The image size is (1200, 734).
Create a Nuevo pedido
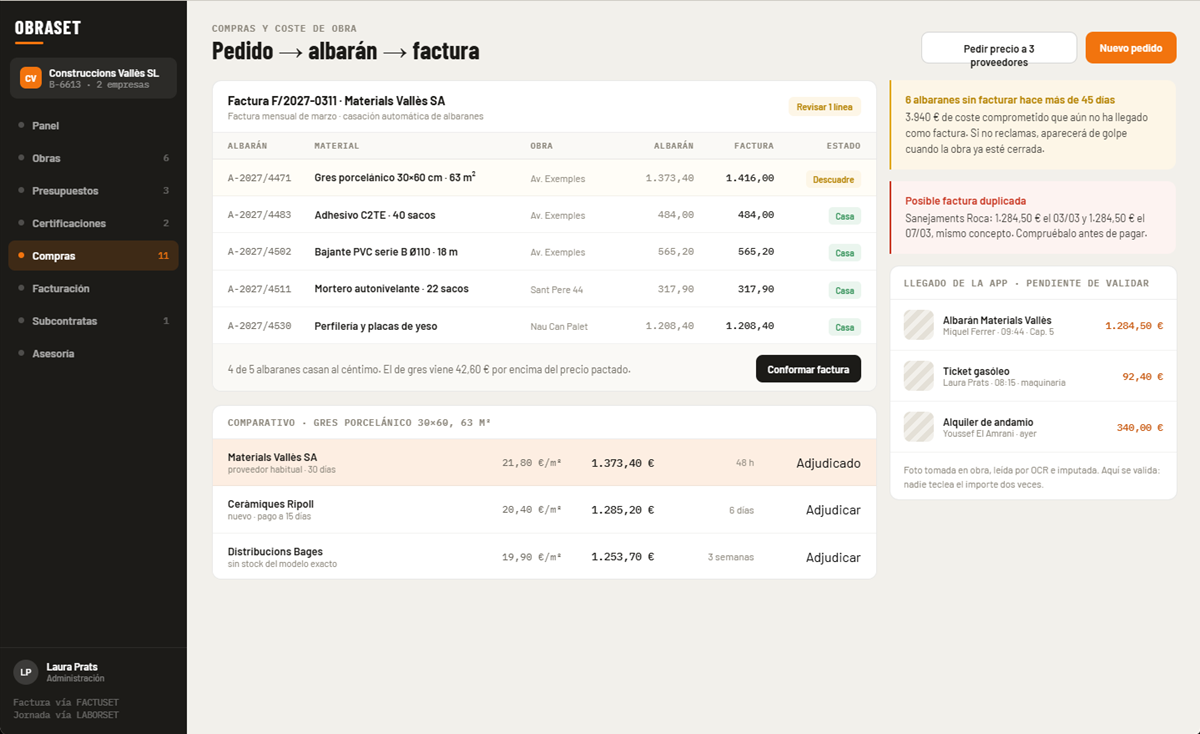tap(1131, 48)
